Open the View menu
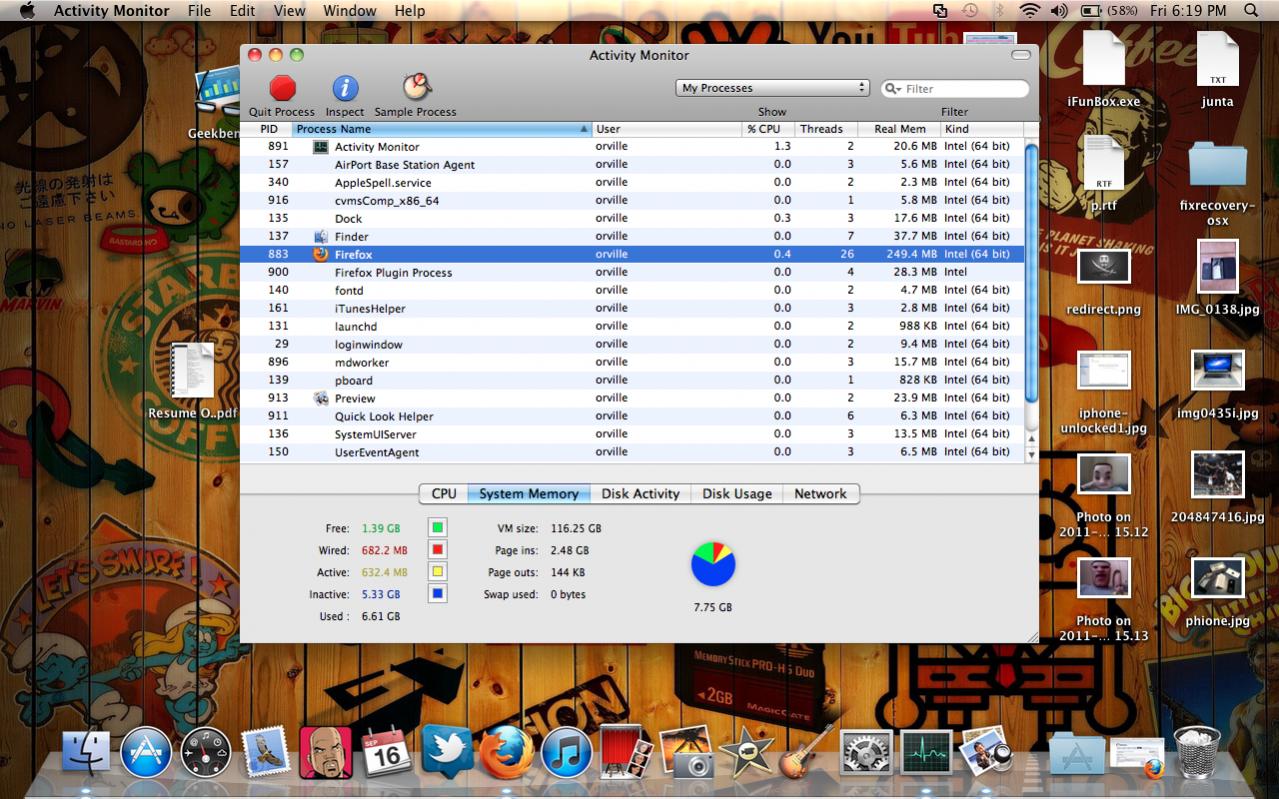 (289, 11)
